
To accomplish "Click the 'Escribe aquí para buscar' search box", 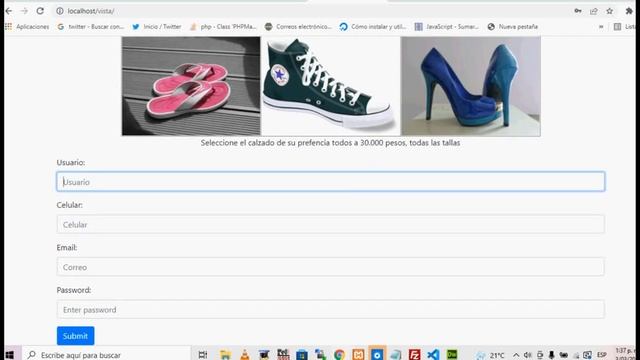I will [106, 355].
